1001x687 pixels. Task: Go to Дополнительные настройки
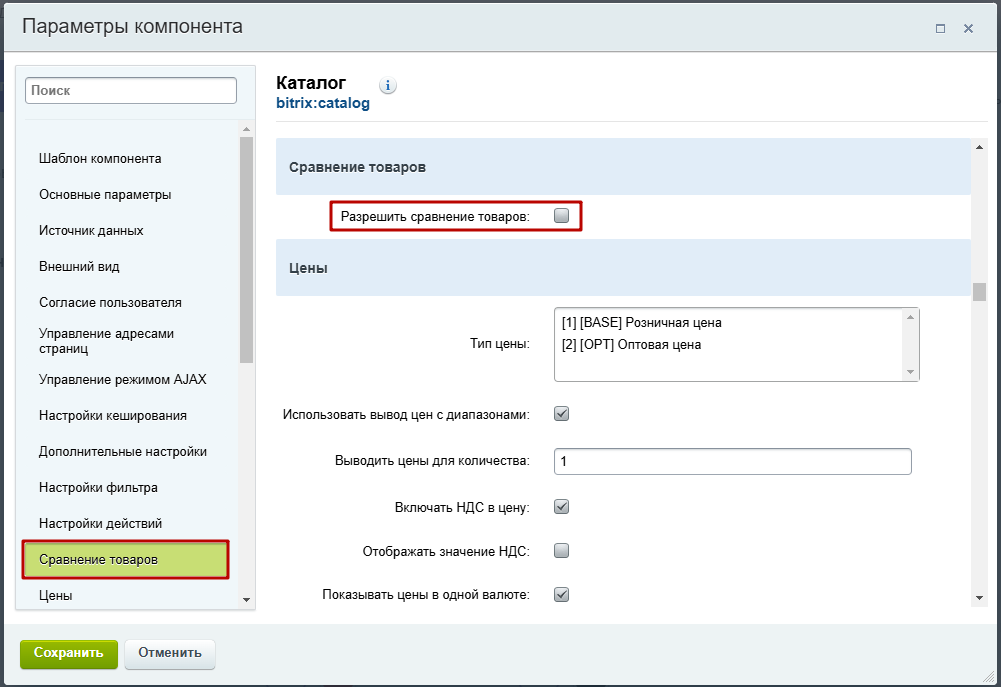click(x=123, y=451)
